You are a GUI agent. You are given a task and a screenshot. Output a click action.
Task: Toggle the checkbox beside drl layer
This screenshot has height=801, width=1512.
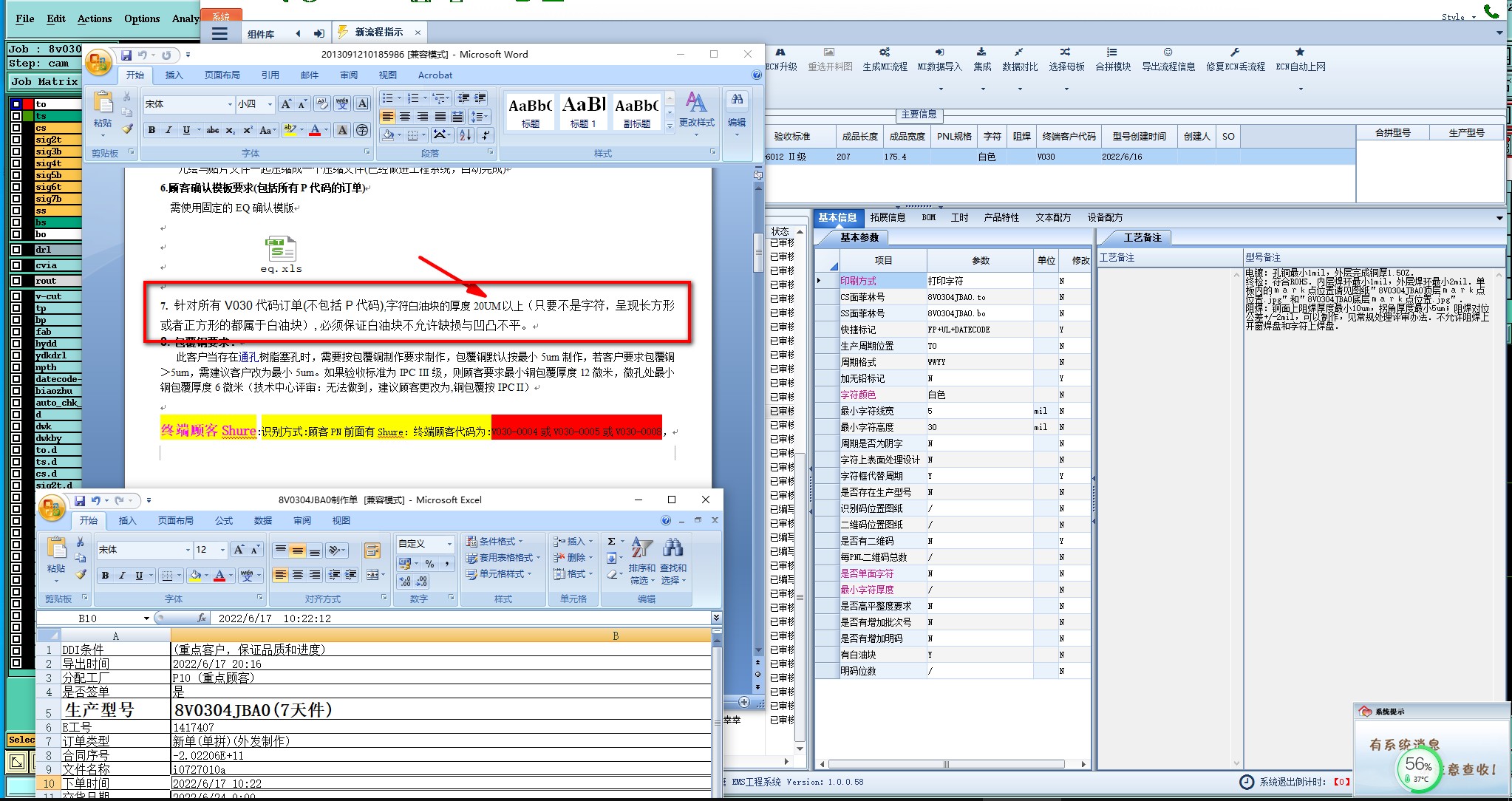coord(16,250)
